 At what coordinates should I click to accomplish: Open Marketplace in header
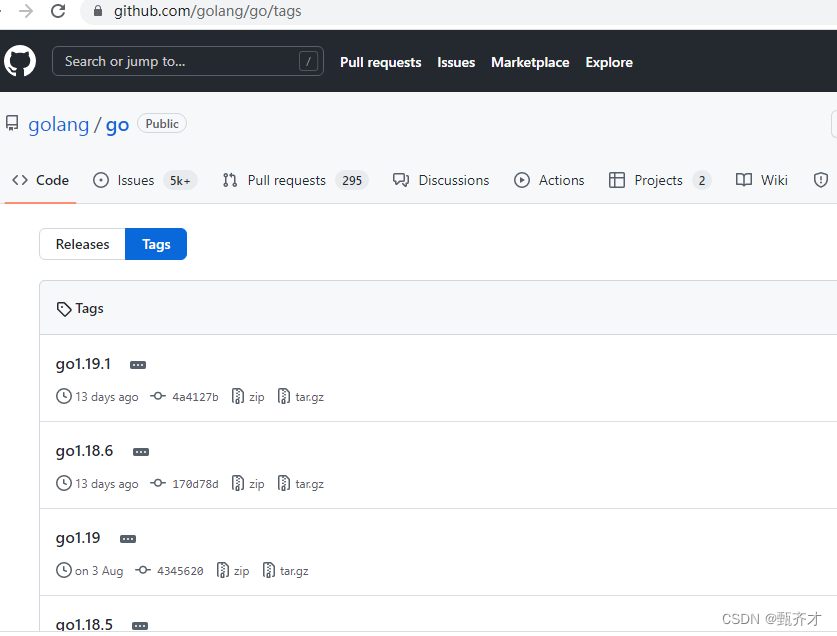(530, 62)
